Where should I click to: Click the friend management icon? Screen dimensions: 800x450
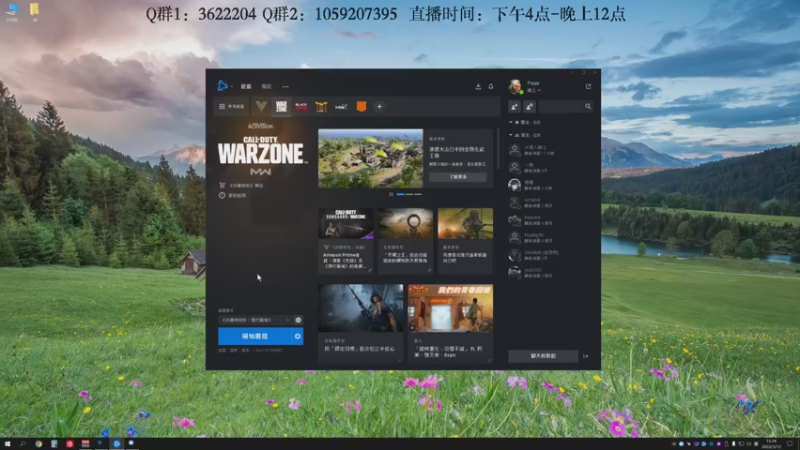coord(530,107)
